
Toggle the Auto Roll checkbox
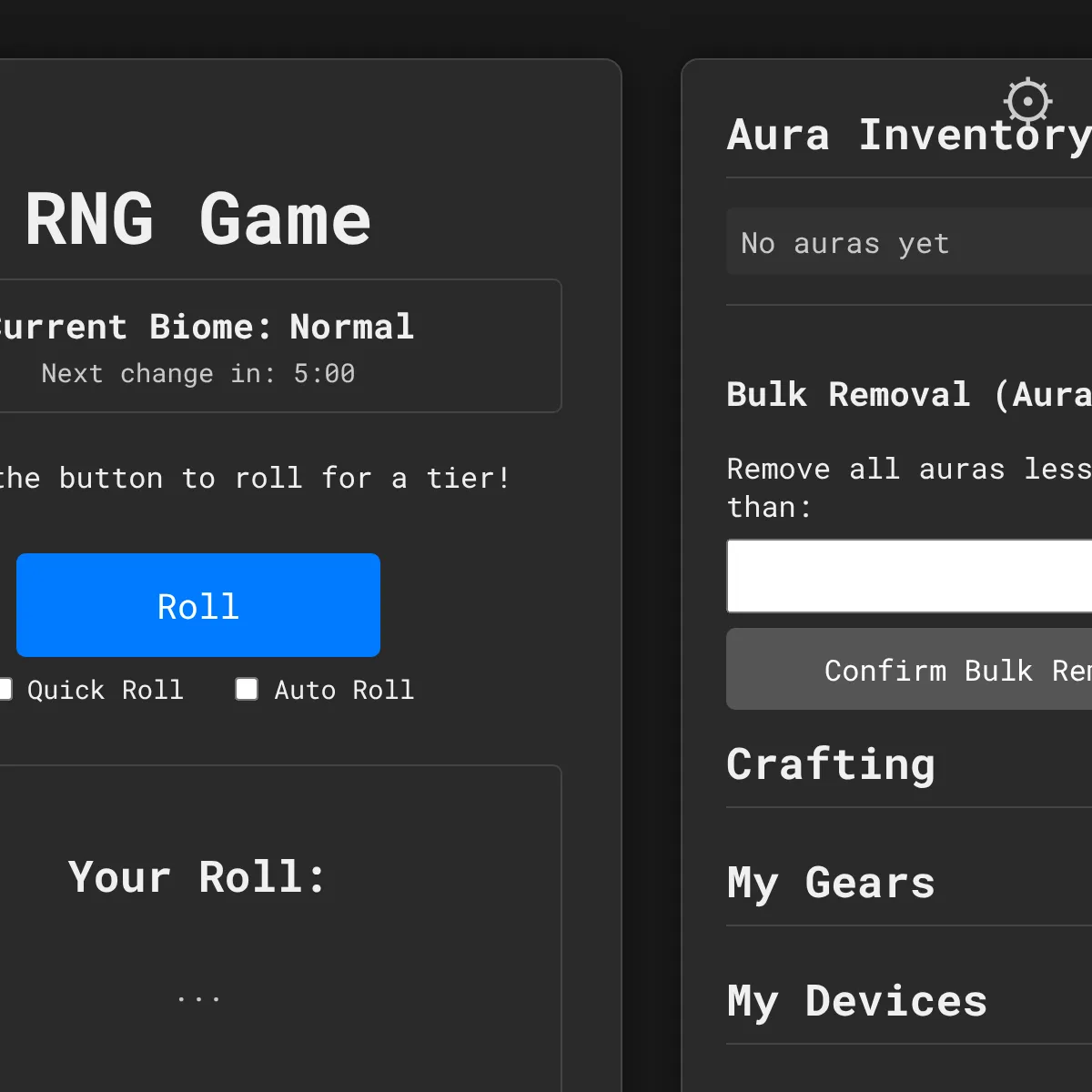[247, 689]
